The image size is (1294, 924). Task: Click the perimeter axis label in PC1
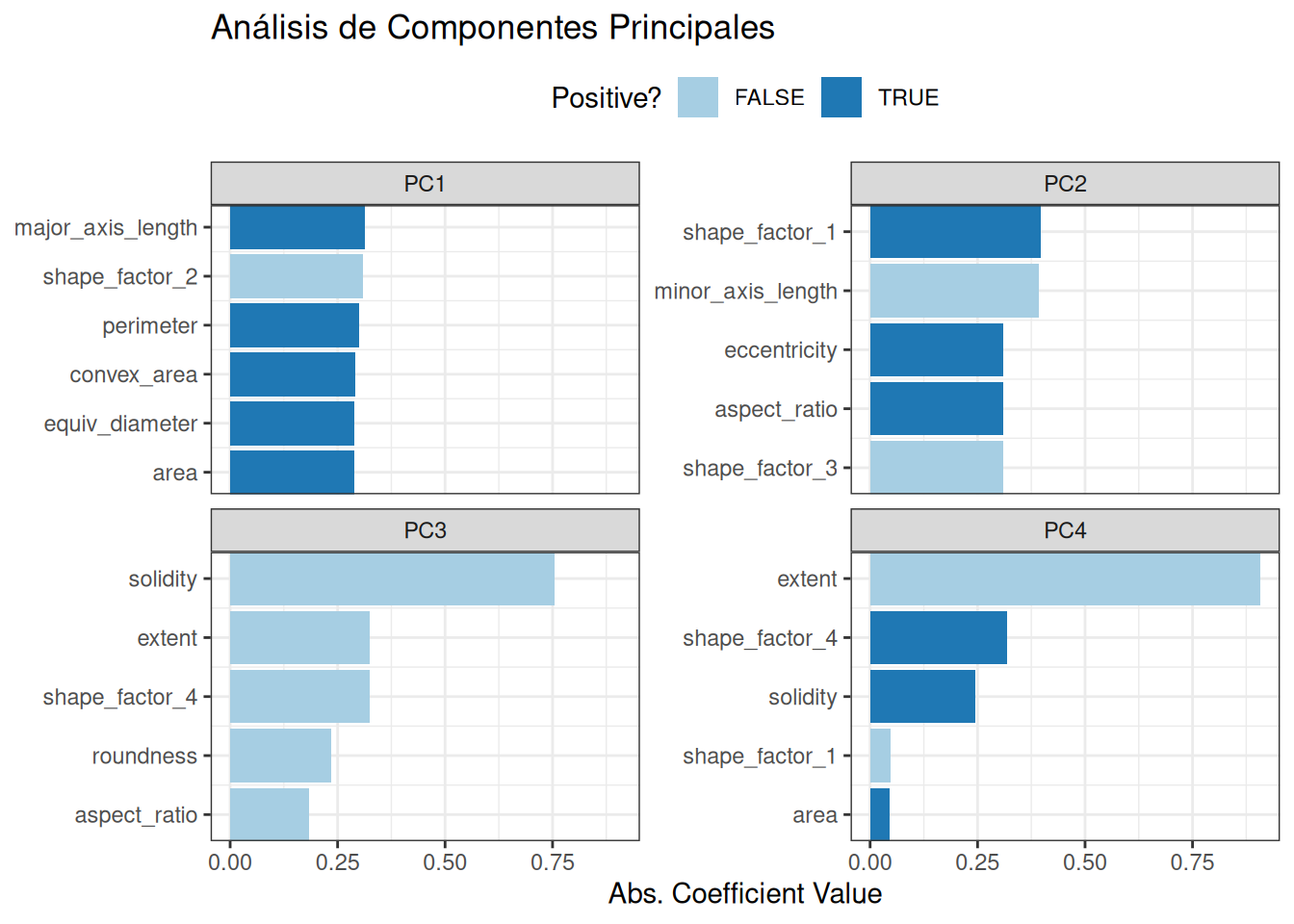point(149,326)
